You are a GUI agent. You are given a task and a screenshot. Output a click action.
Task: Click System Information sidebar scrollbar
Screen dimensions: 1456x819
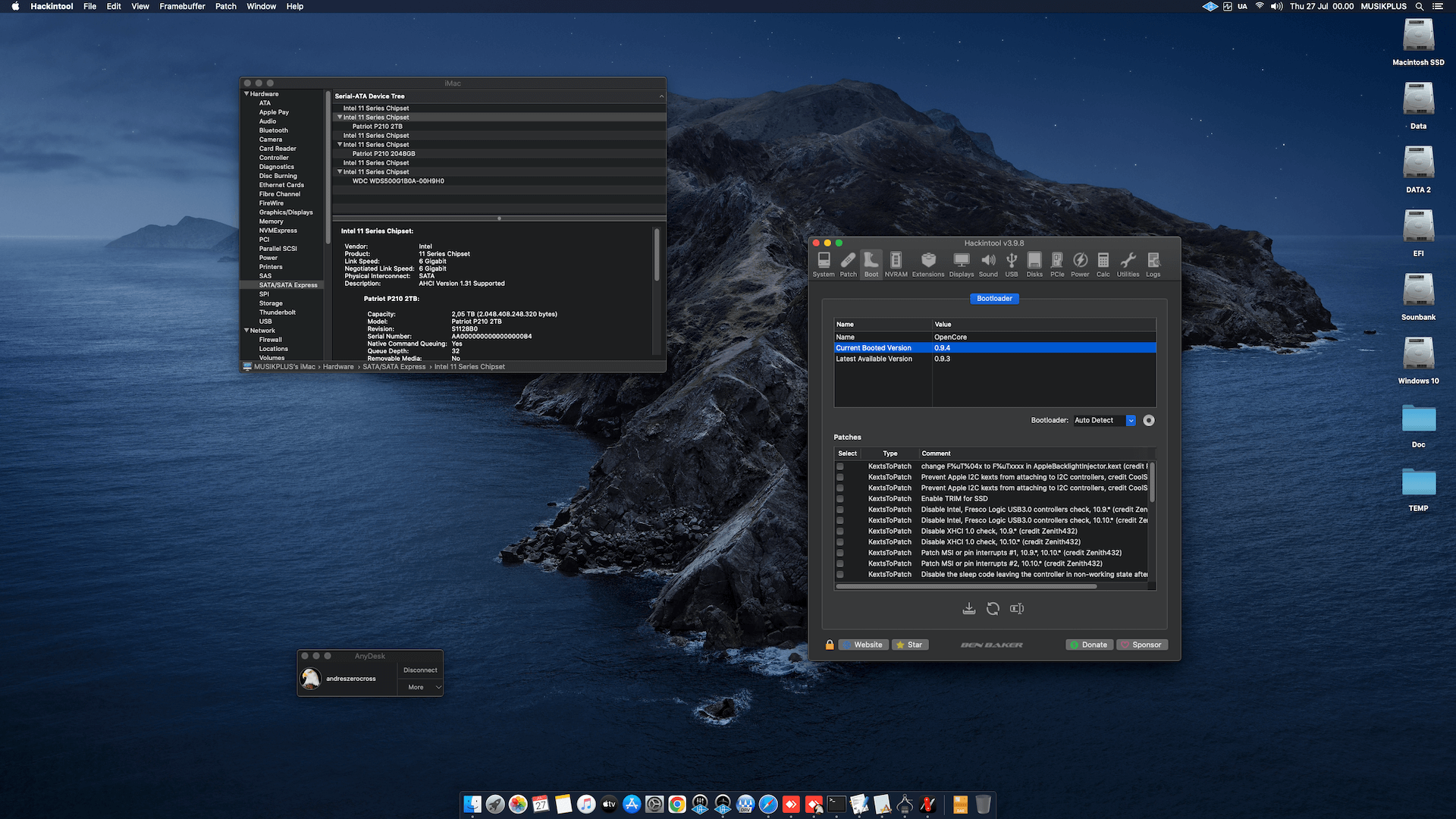pos(328,168)
